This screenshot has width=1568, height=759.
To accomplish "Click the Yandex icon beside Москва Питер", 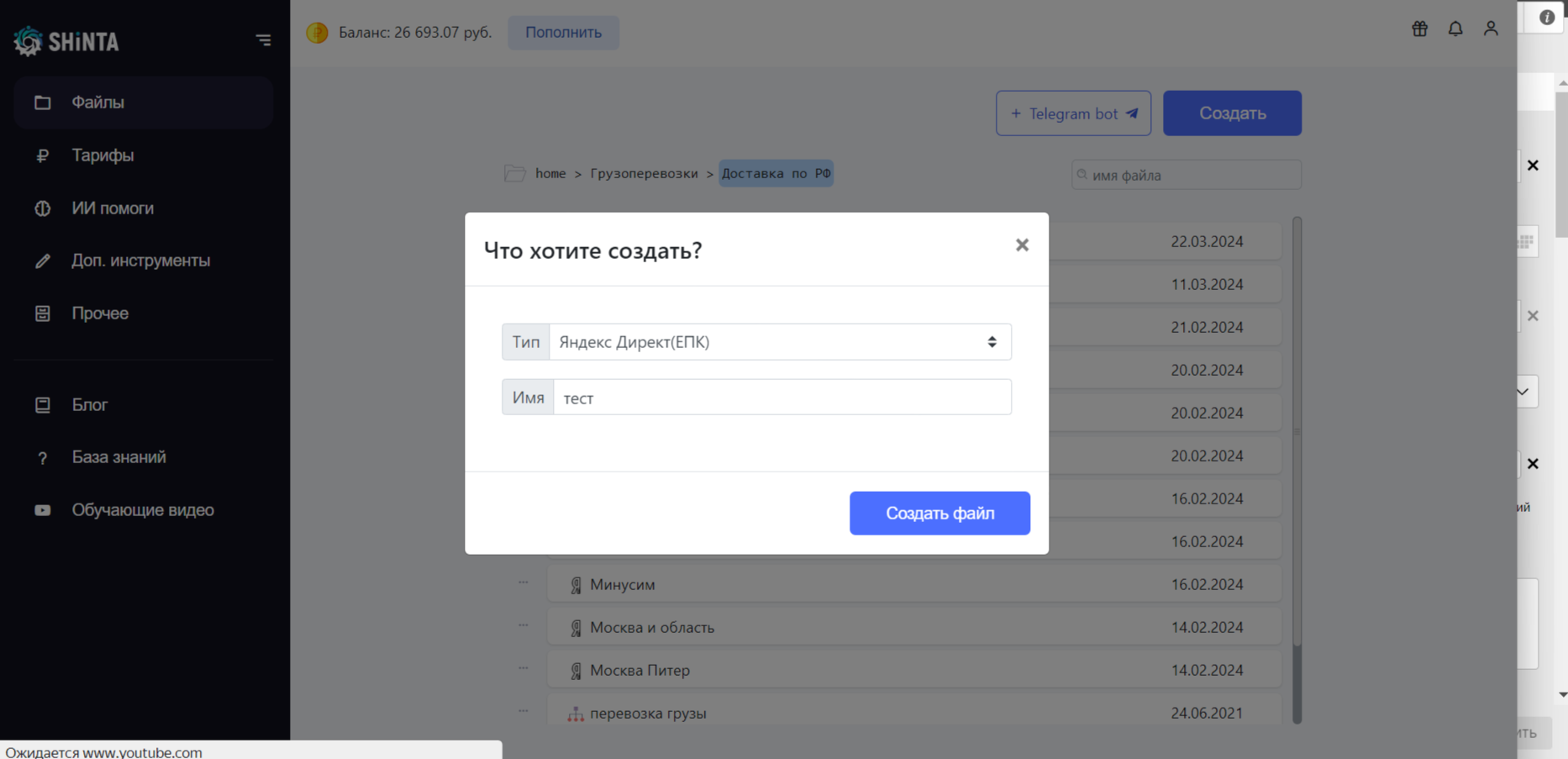I will click(576, 671).
